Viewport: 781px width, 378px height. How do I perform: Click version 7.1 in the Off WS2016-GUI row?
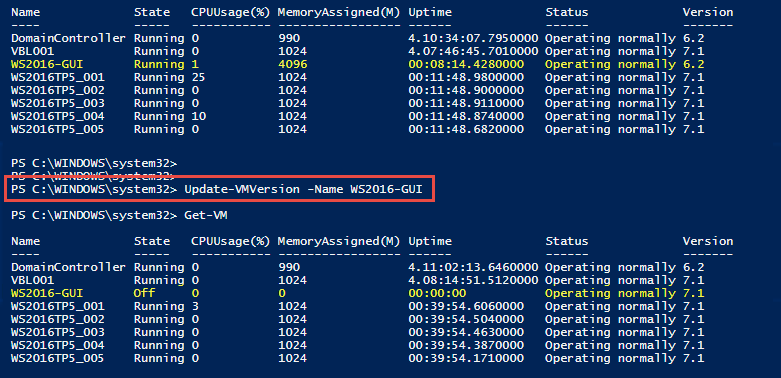coord(693,293)
